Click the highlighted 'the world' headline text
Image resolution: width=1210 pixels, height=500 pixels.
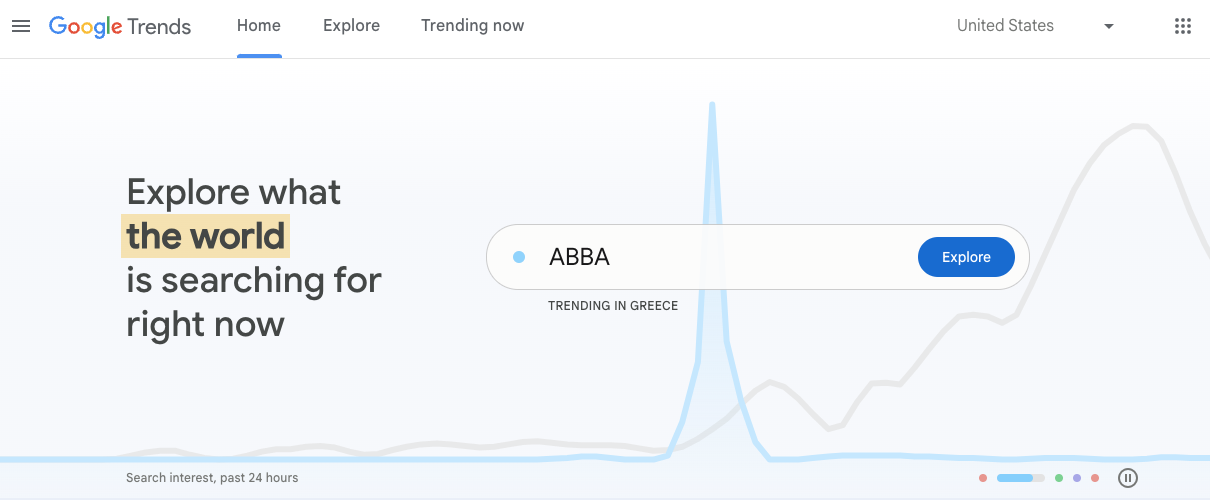tap(206, 236)
